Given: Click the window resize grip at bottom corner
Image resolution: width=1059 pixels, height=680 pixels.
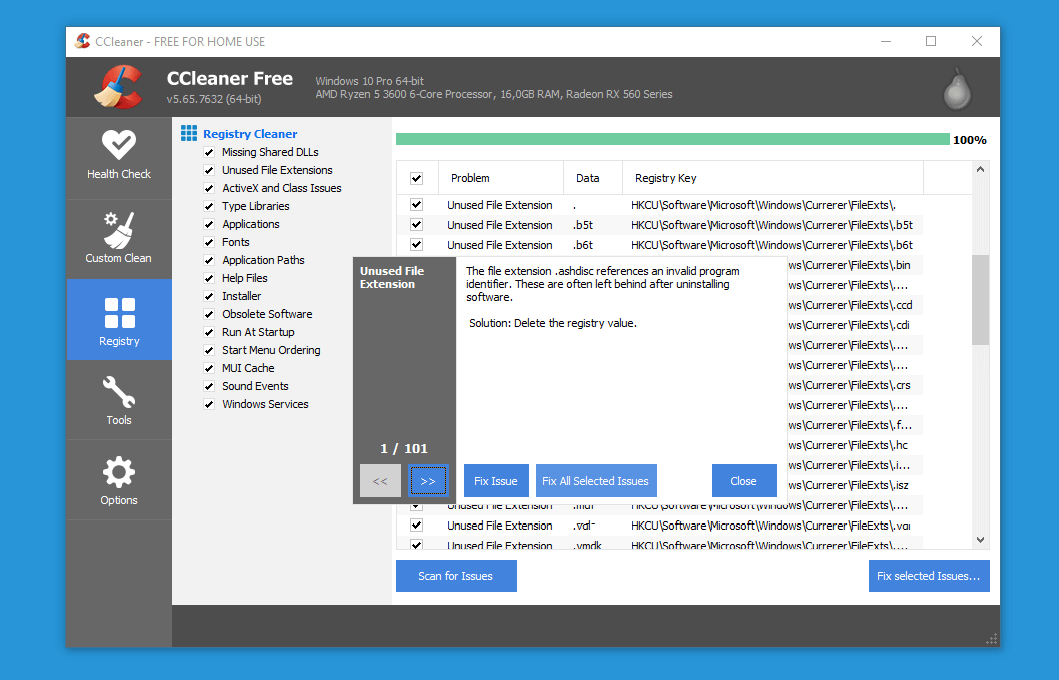Looking at the screenshot, I should coord(991,639).
